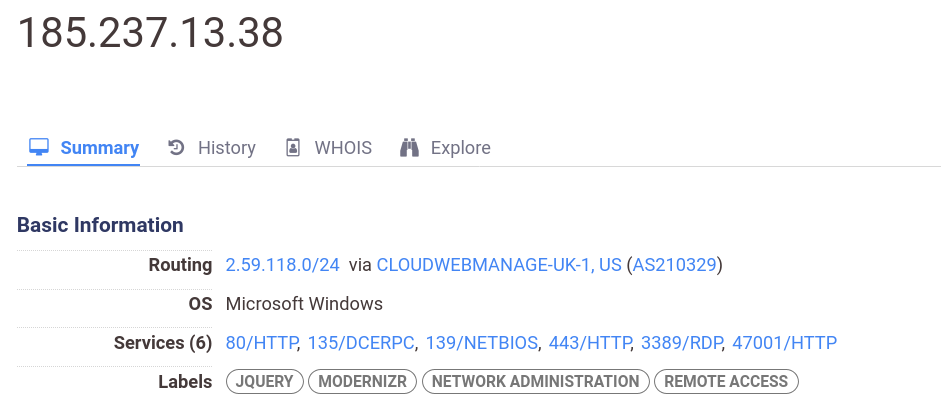Open the 443/HTTP service link
The image size is (941, 409).
pyautogui.click(x=589, y=343)
